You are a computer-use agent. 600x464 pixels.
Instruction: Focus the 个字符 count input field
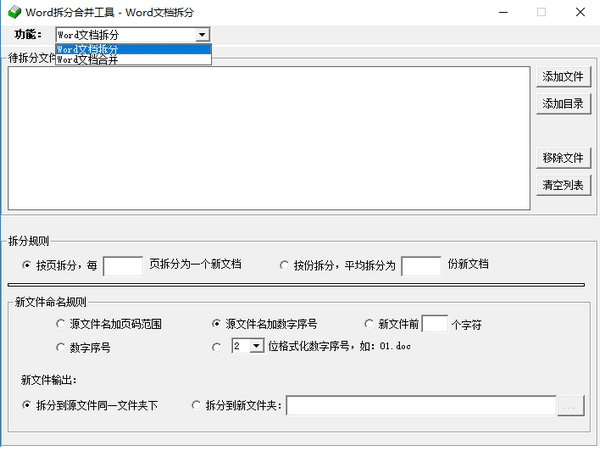(435, 324)
